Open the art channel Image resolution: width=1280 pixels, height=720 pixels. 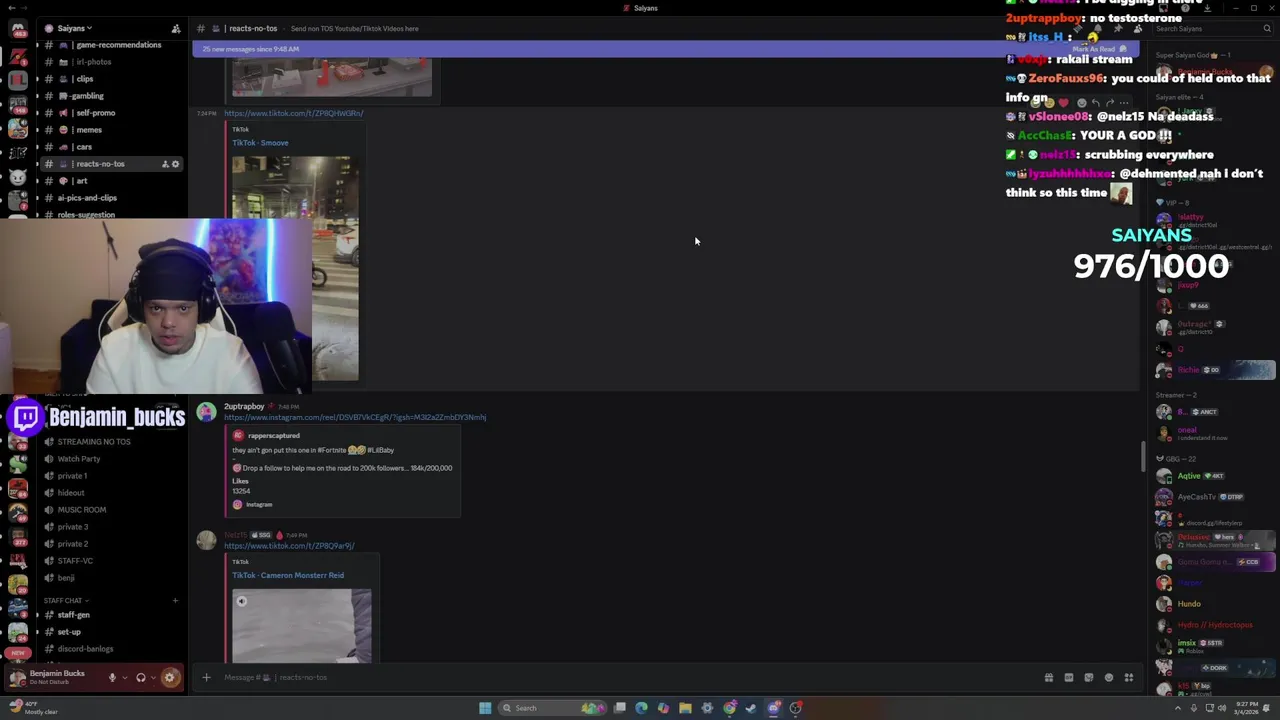pyautogui.click(x=110, y=181)
